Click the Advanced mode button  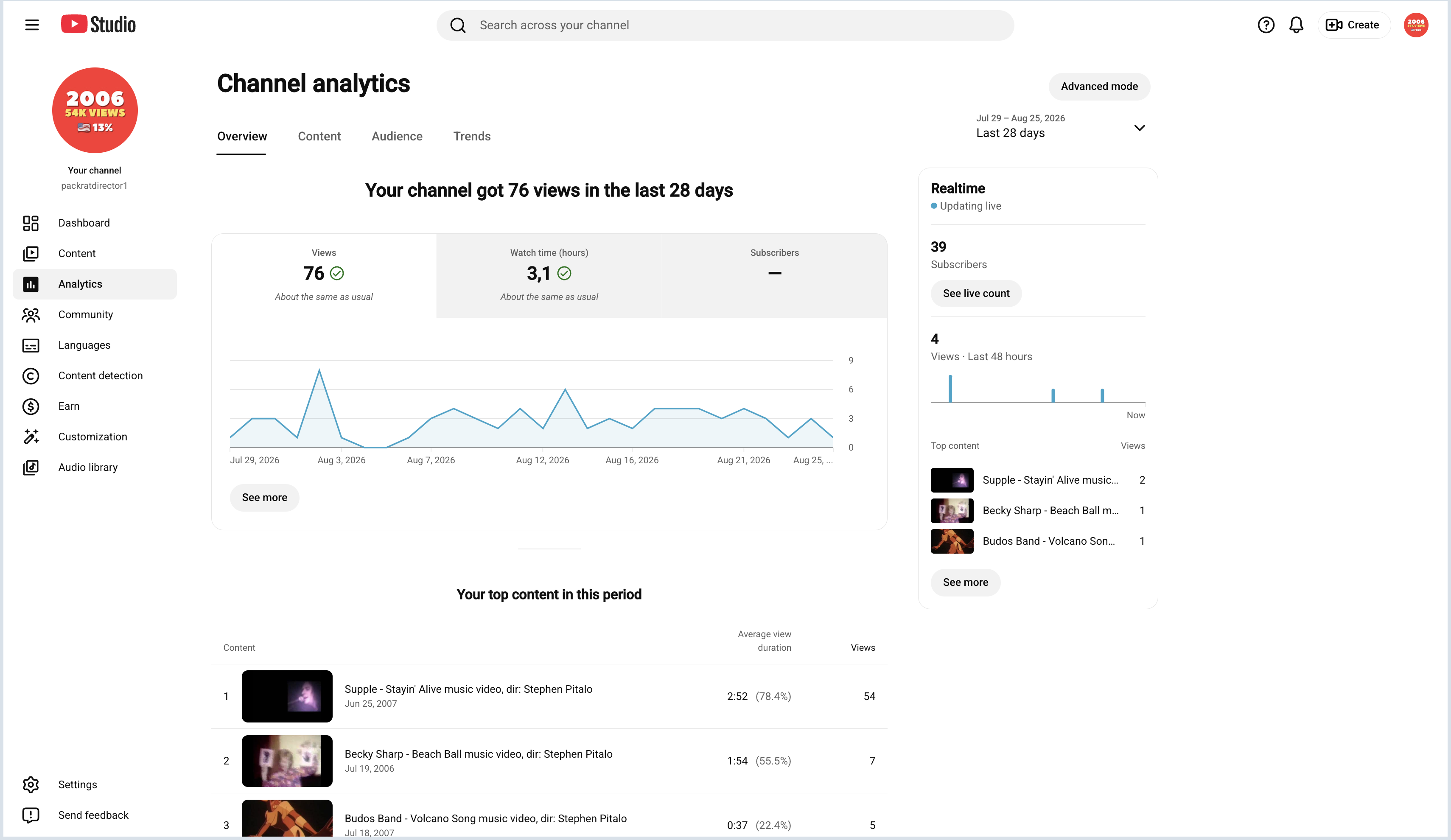pyautogui.click(x=1099, y=87)
